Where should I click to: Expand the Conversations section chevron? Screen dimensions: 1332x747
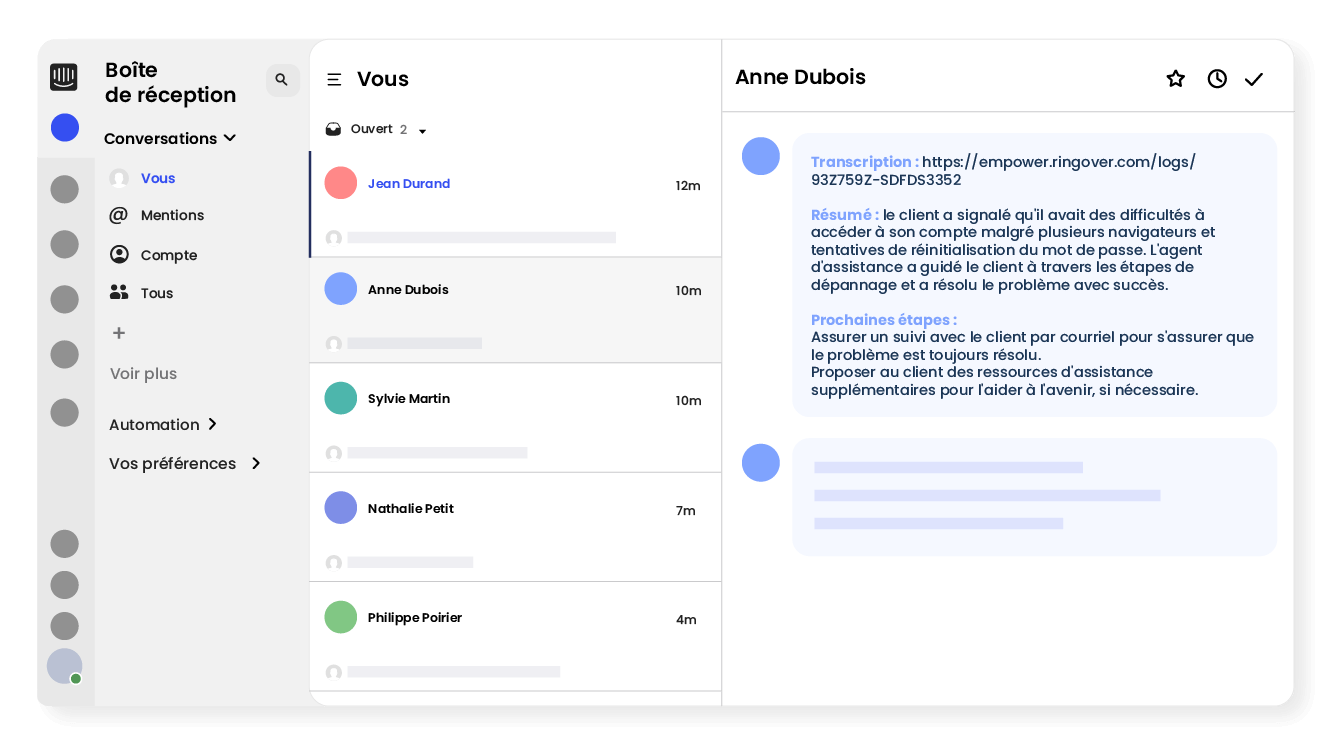(230, 138)
